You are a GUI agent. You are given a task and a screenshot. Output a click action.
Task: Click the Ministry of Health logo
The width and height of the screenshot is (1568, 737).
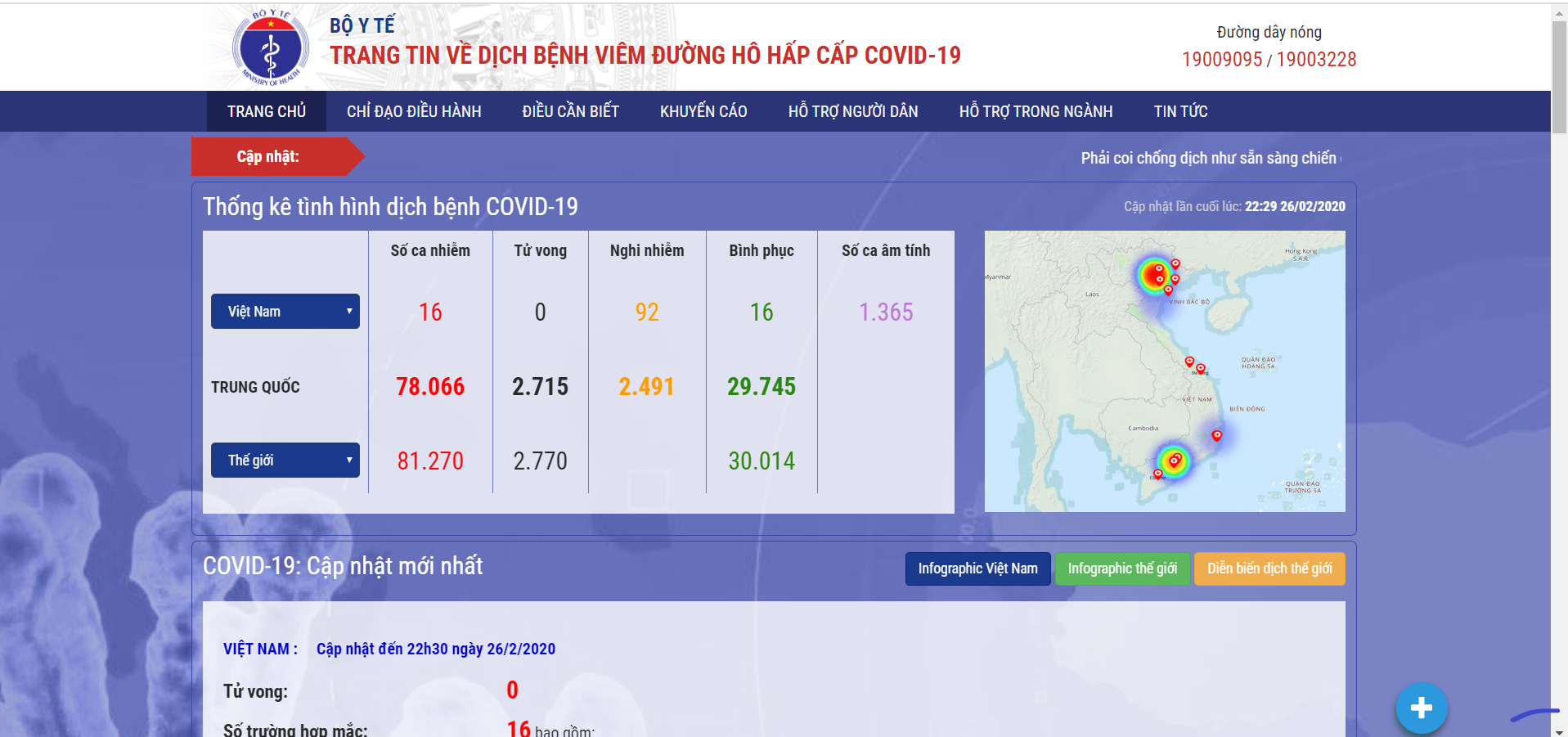point(270,47)
